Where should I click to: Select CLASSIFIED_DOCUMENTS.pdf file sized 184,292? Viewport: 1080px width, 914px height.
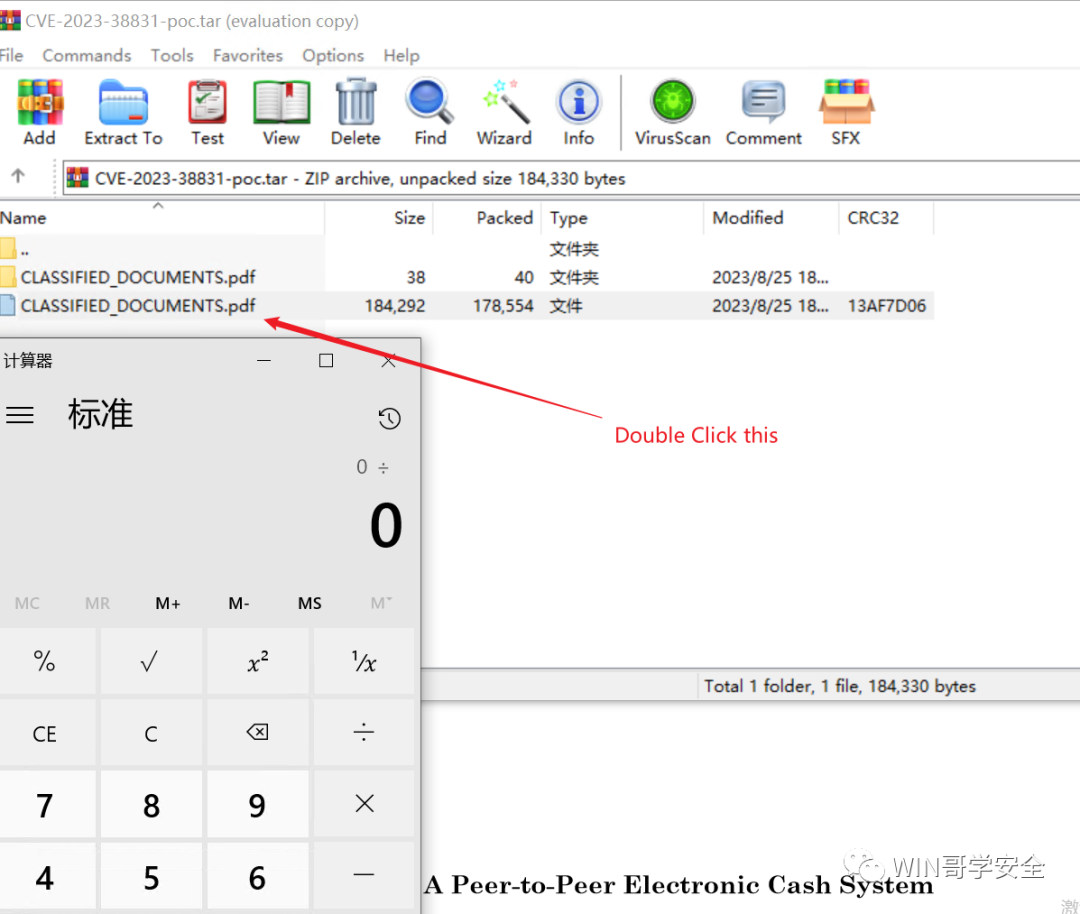click(x=467, y=305)
